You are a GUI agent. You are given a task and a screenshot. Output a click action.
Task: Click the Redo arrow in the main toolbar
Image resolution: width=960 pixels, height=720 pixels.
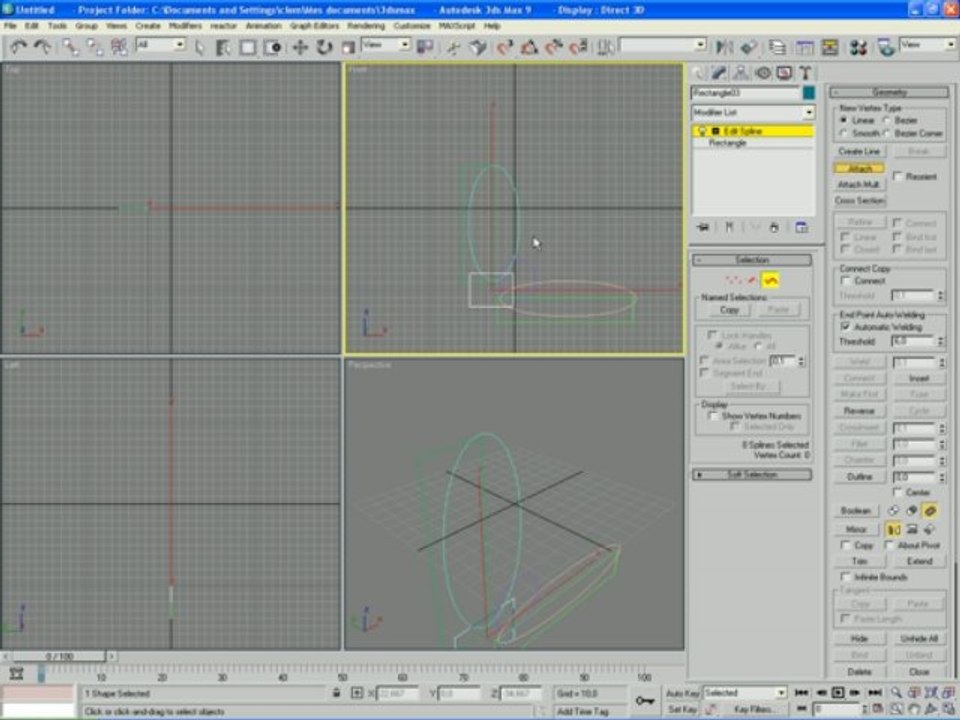click(42, 47)
